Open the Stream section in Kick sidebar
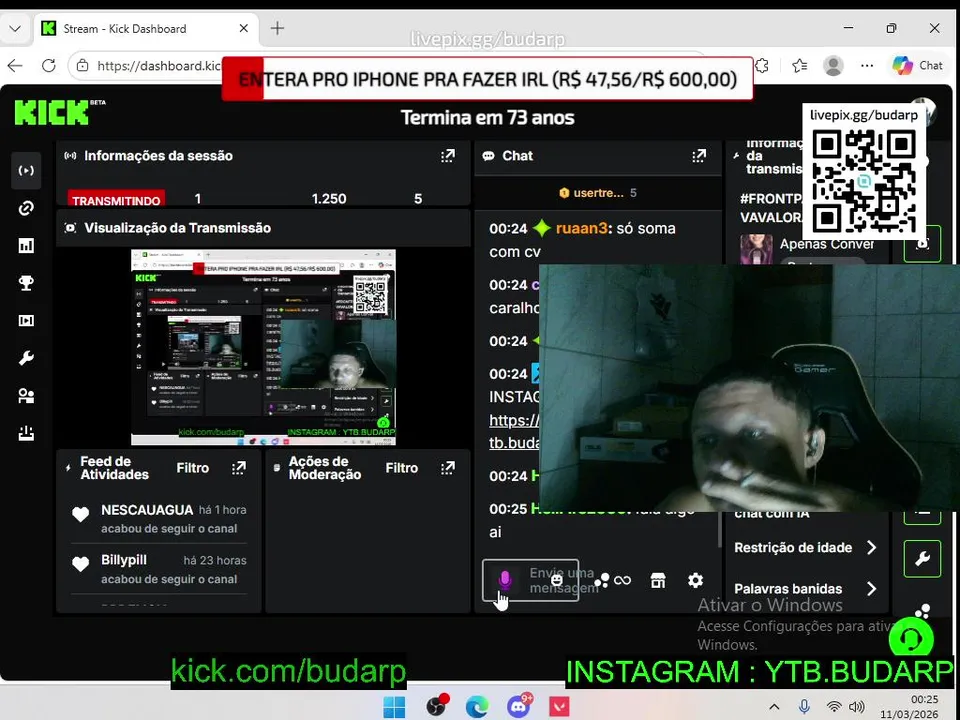960x720 pixels. (x=26, y=170)
